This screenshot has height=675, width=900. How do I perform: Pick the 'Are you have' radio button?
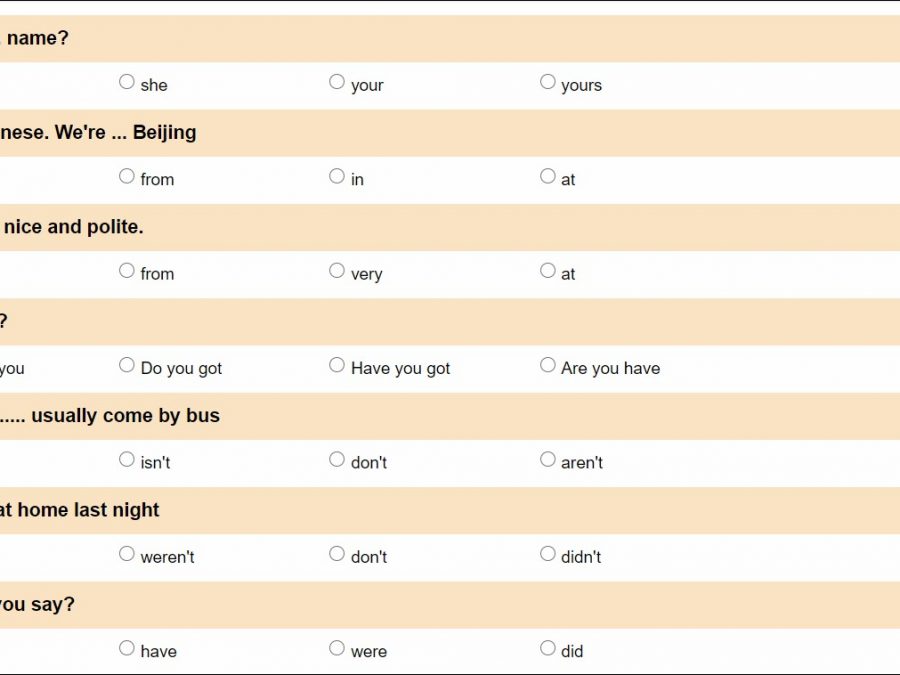coord(548,365)
